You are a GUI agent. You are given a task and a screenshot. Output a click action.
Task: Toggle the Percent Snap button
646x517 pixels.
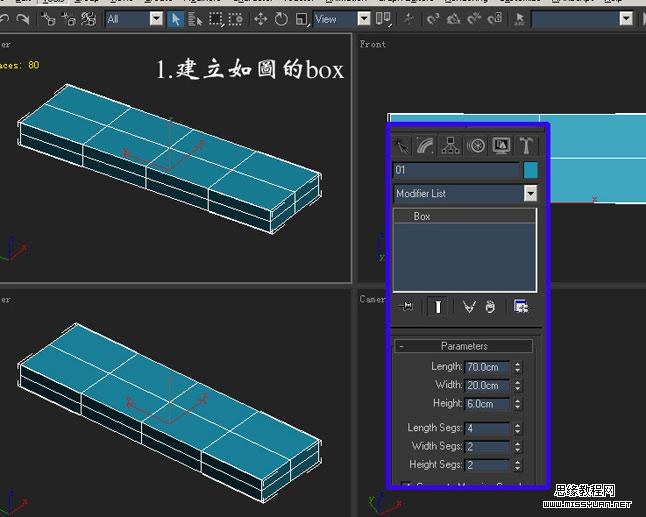click(474, 19)
